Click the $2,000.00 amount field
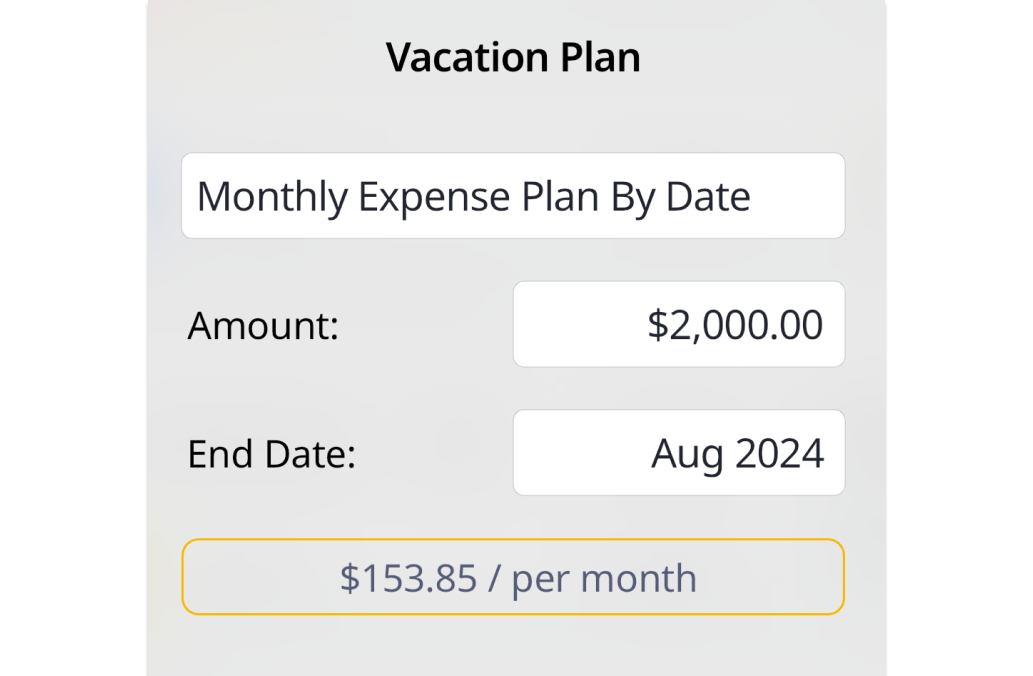 pyautogui.click(x=678, y=325)
